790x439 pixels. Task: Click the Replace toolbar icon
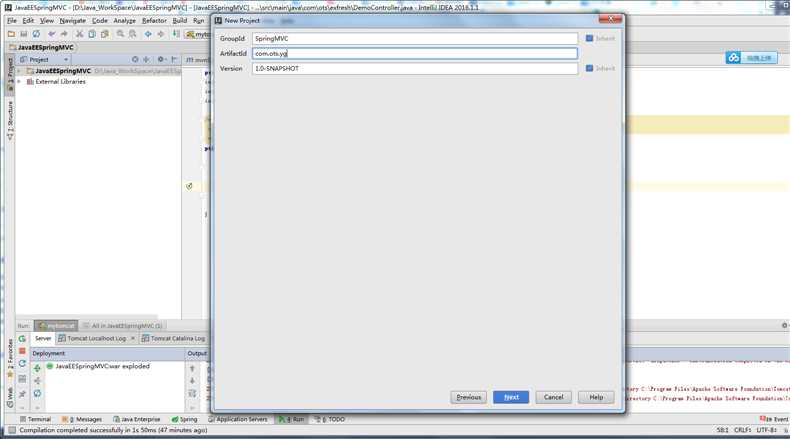[133, 34]
